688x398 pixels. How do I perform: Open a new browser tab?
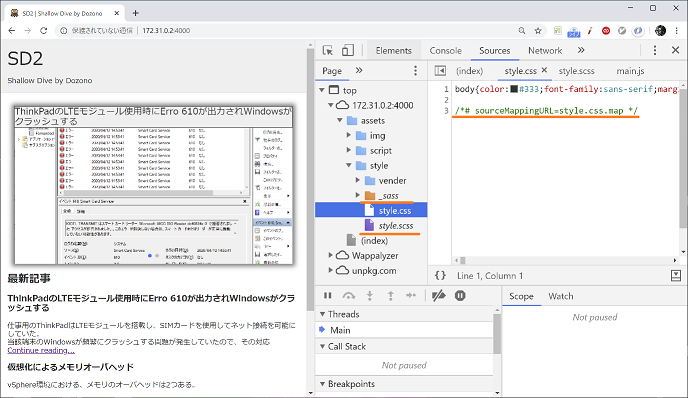(x=136, y=13)
